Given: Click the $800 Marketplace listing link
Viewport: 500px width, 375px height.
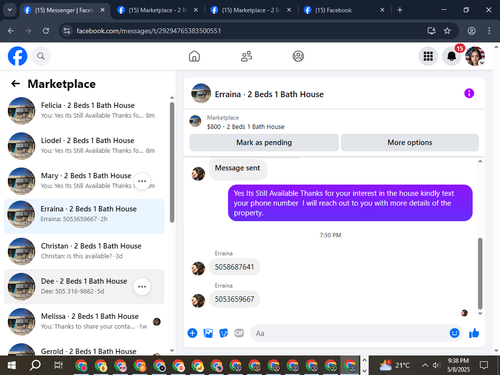Looking at the screenshot, I should (x=245, y=127).
